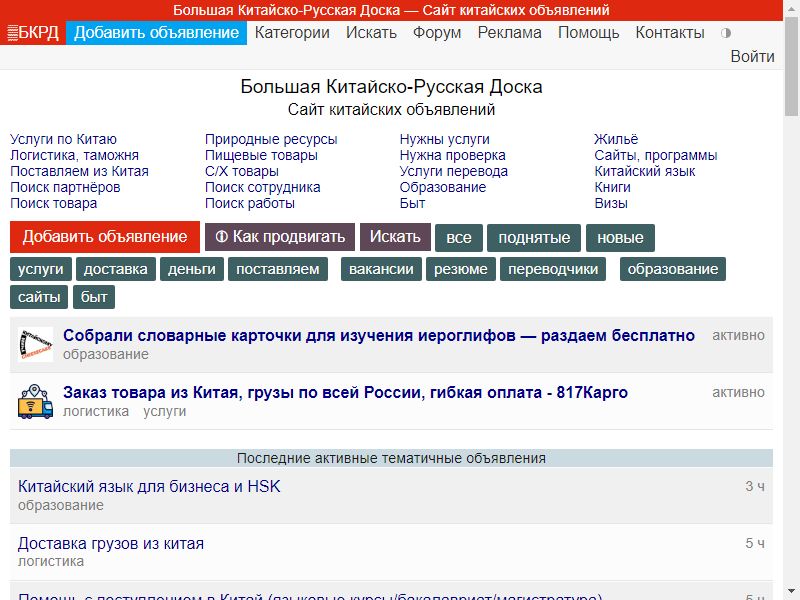Click образование tag under flashcards ad
800x600 pixels.
106,354
